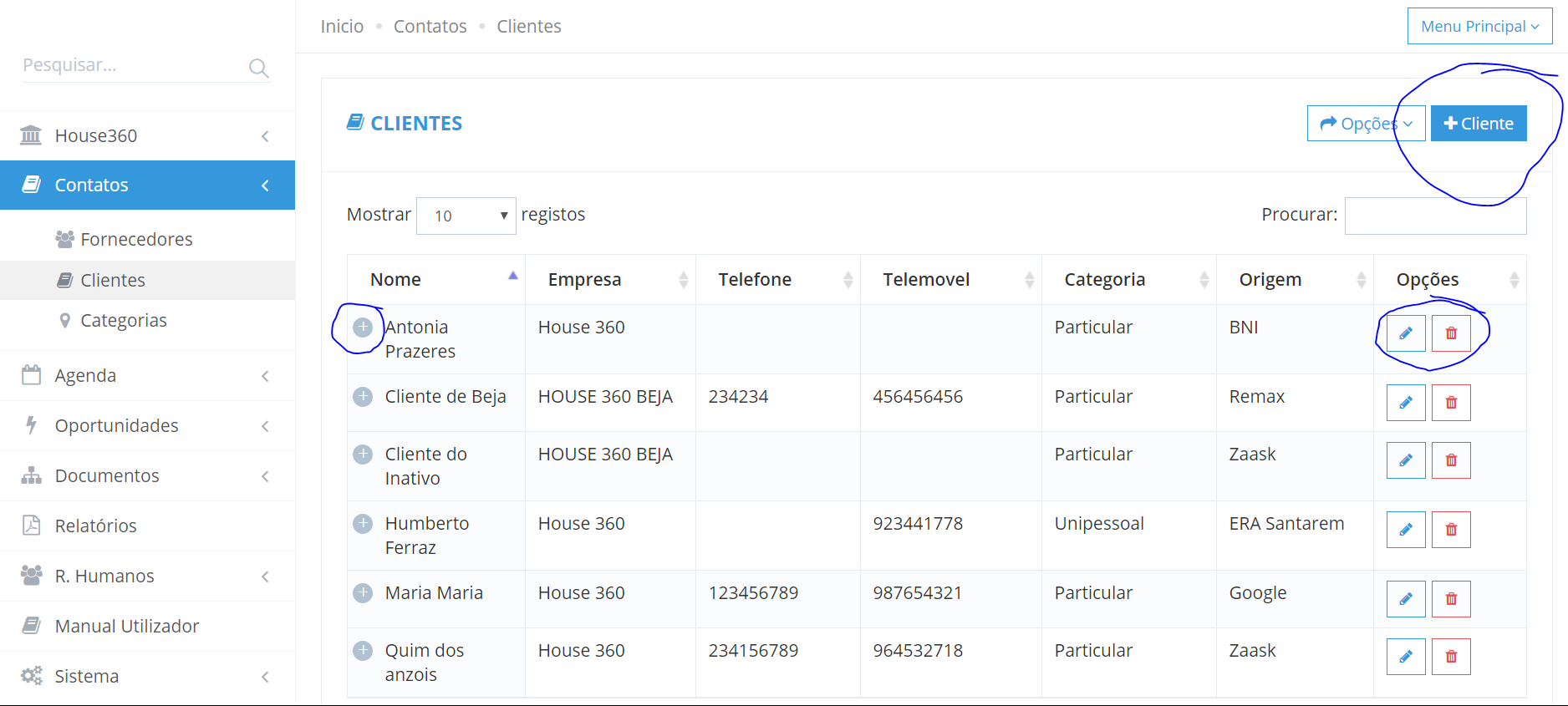The height and width of the screenshot is (706, 1568).
Task: Open the Mostrar registos count dropdown
Action: tap(466, 216)
